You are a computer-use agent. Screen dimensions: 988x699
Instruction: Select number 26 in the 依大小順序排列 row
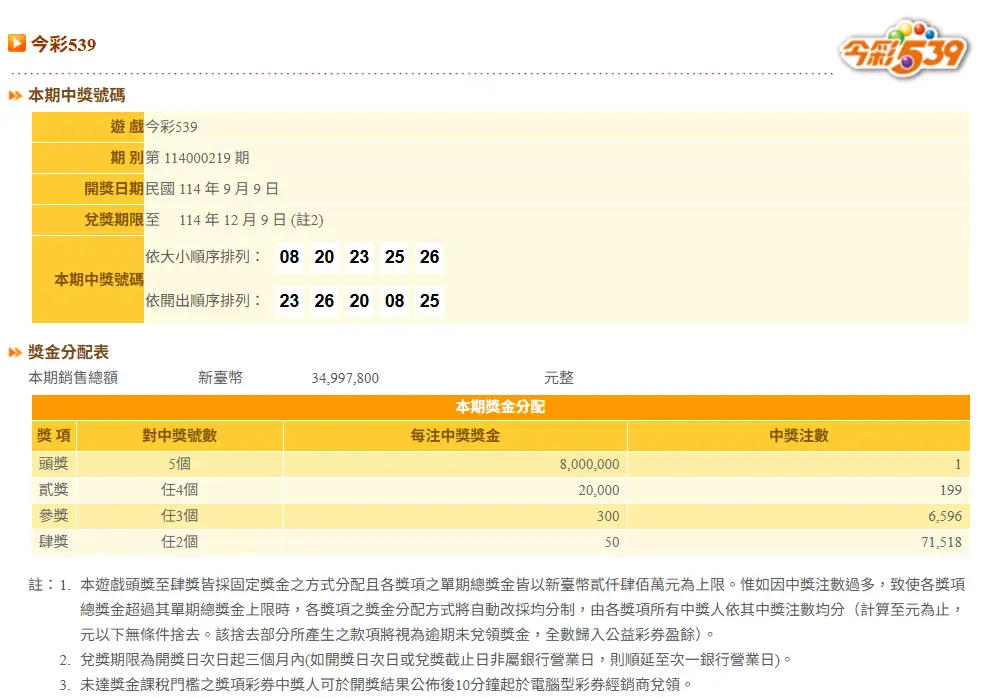click(x=429, y=258)
